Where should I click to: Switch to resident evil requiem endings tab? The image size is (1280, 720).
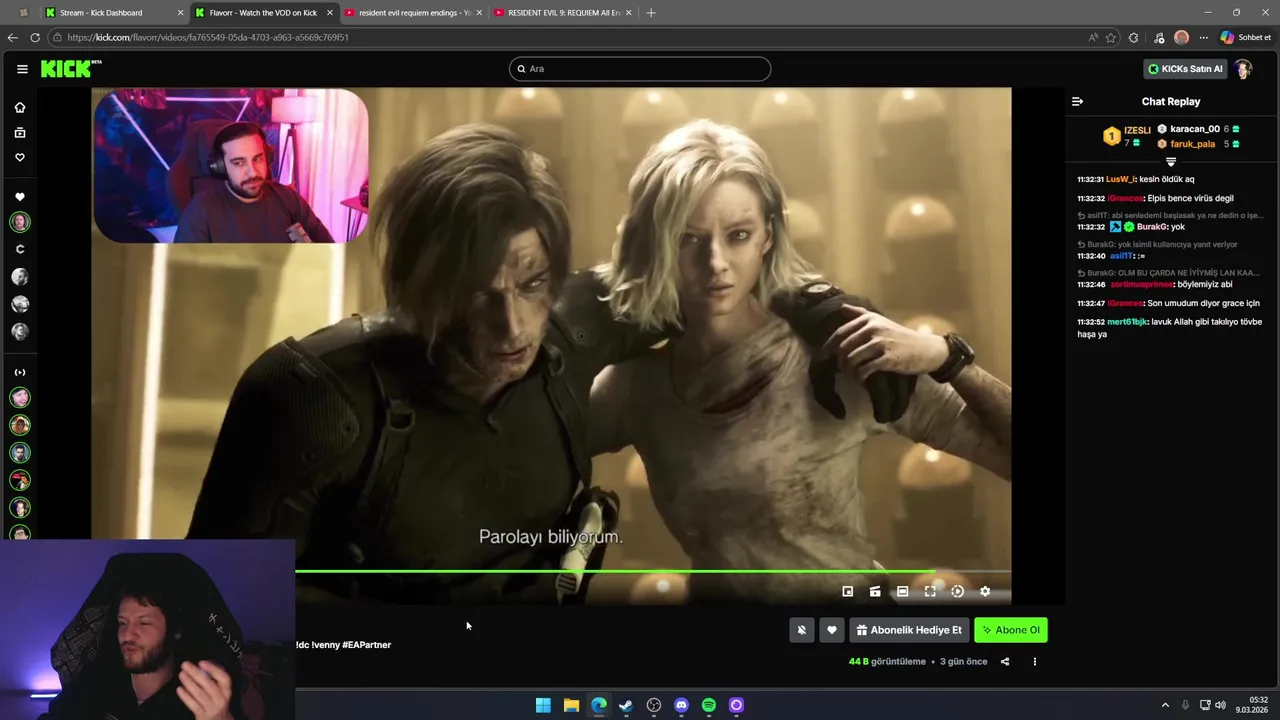pos(412,13)
